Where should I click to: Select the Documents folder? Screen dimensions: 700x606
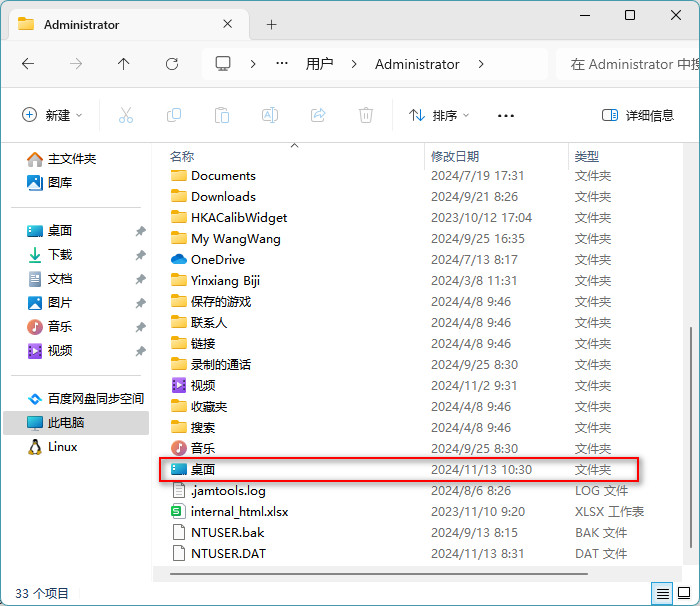tap(223, 176)
